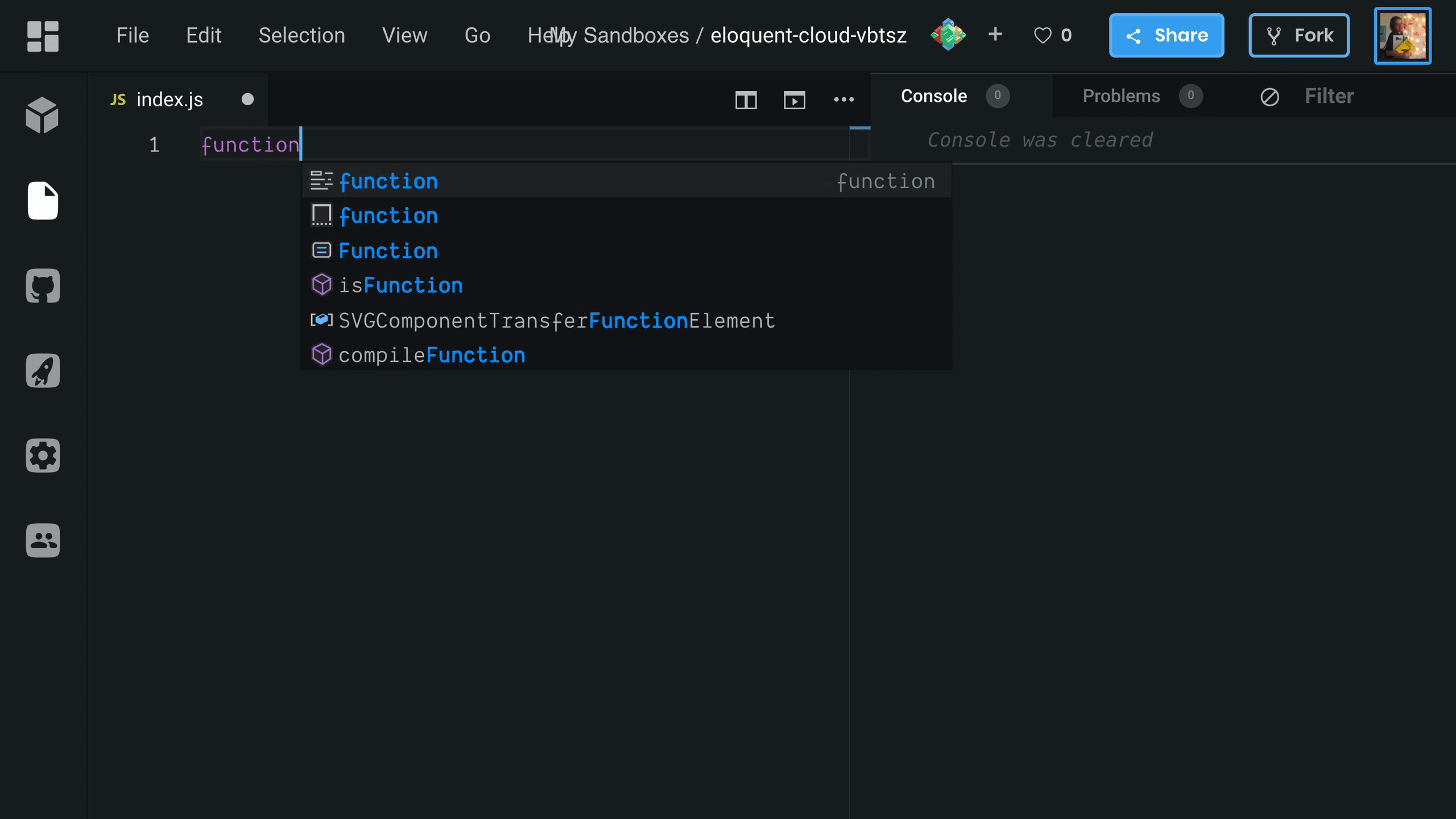1456x819 pixels.
Task: Open the View menu
Action: pos(404,35)
